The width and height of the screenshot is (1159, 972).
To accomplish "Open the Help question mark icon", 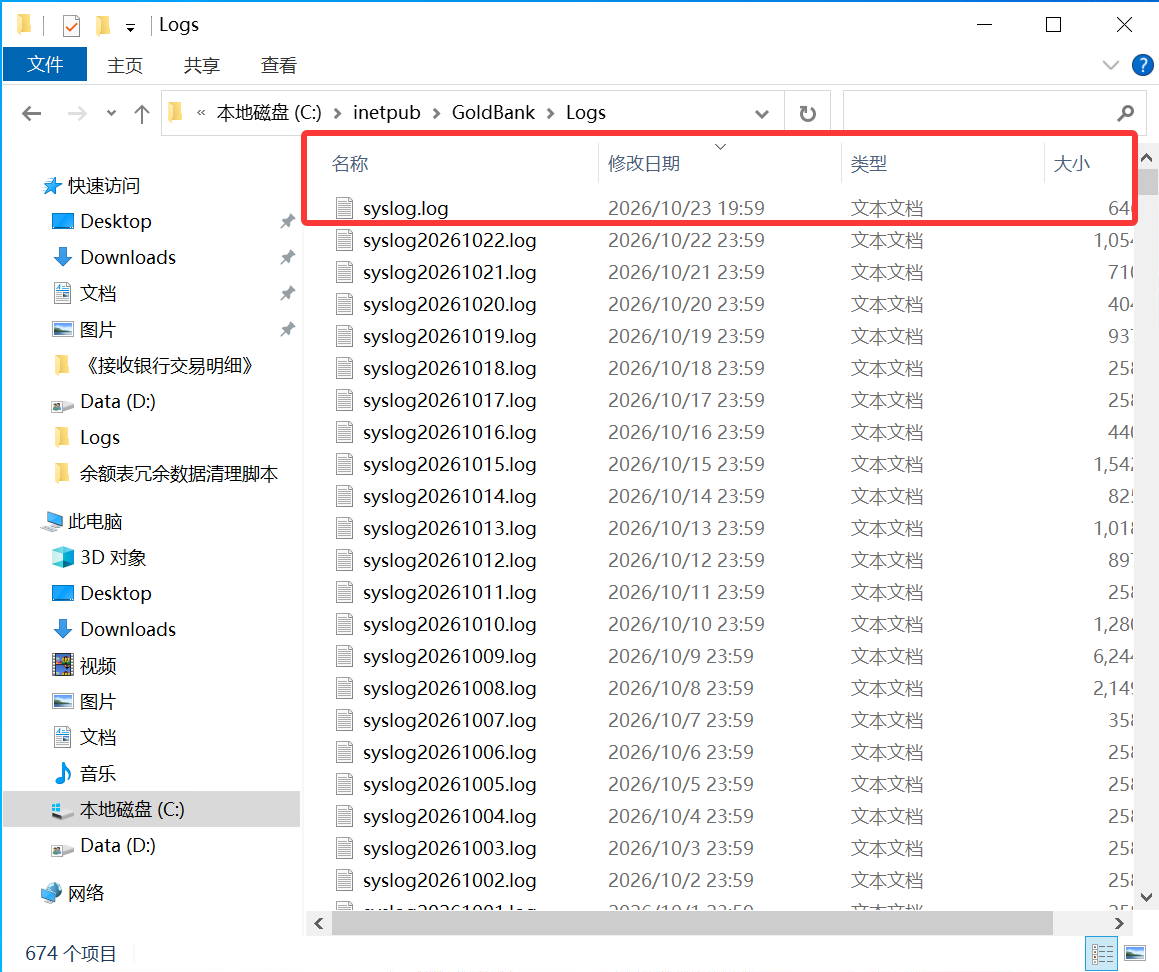I will click(x=1143, y=65).
